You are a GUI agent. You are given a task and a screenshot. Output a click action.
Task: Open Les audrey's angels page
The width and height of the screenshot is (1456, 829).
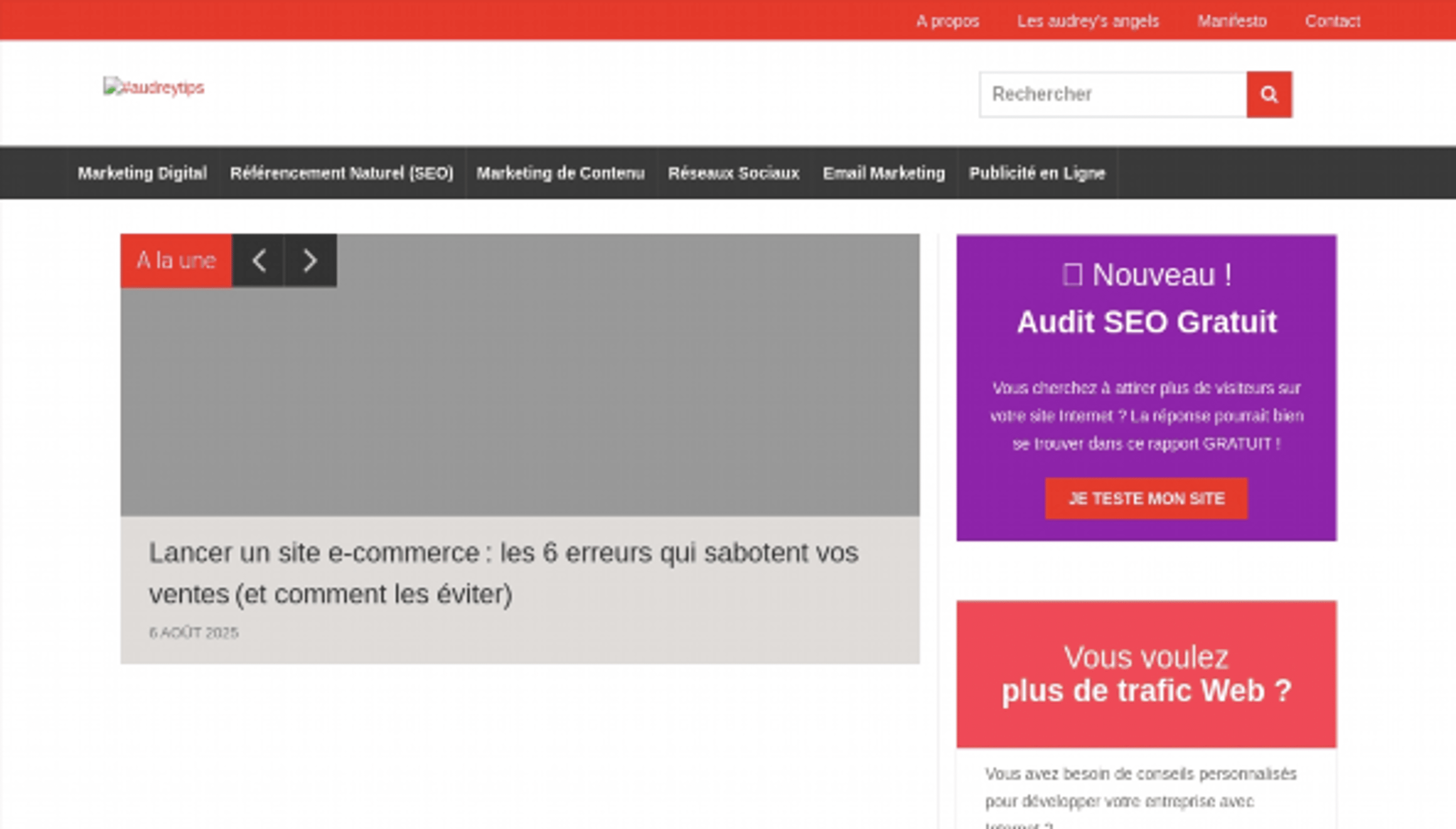[x=1088, y=21]
